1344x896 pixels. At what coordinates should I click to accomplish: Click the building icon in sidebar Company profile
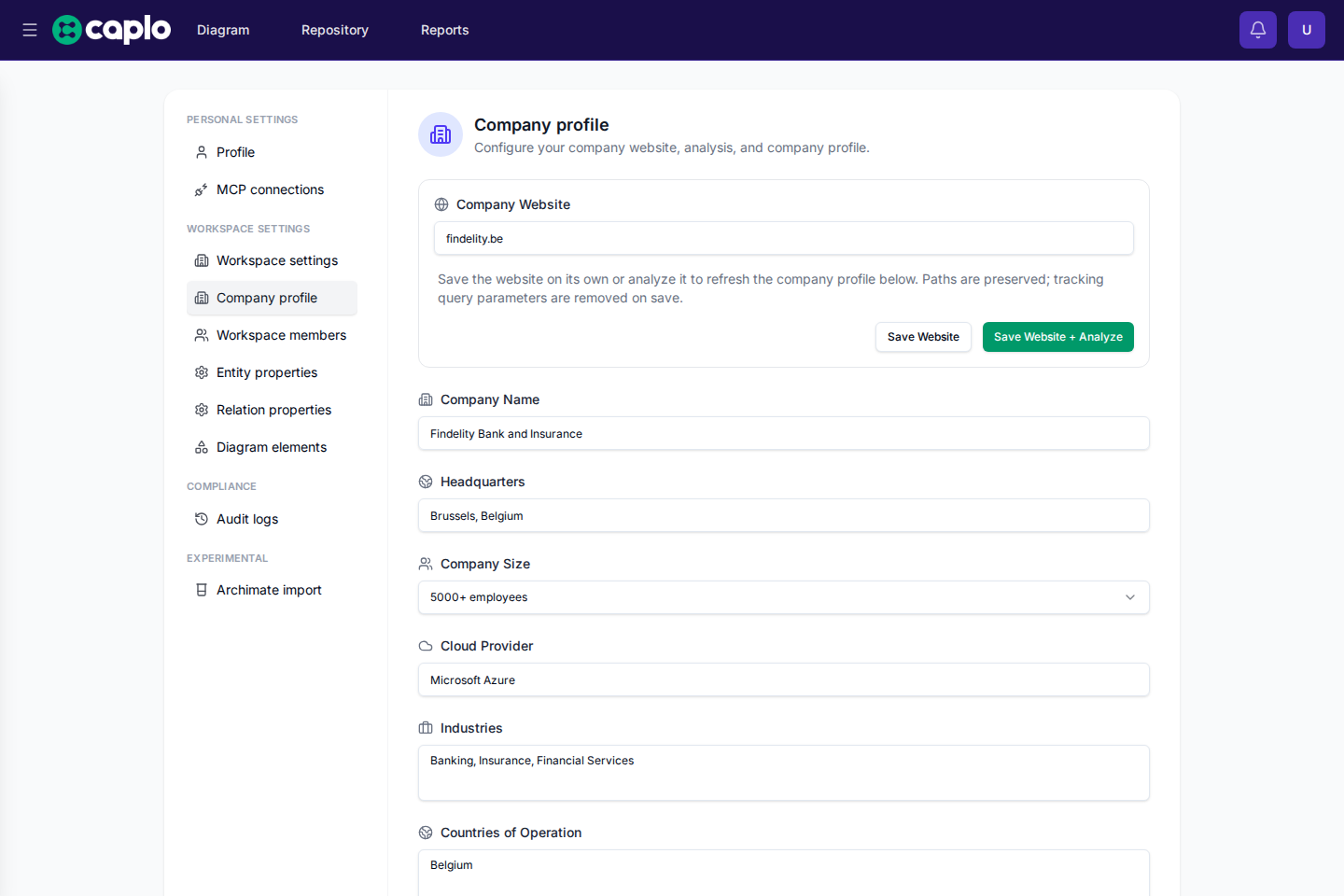point(202,298)
